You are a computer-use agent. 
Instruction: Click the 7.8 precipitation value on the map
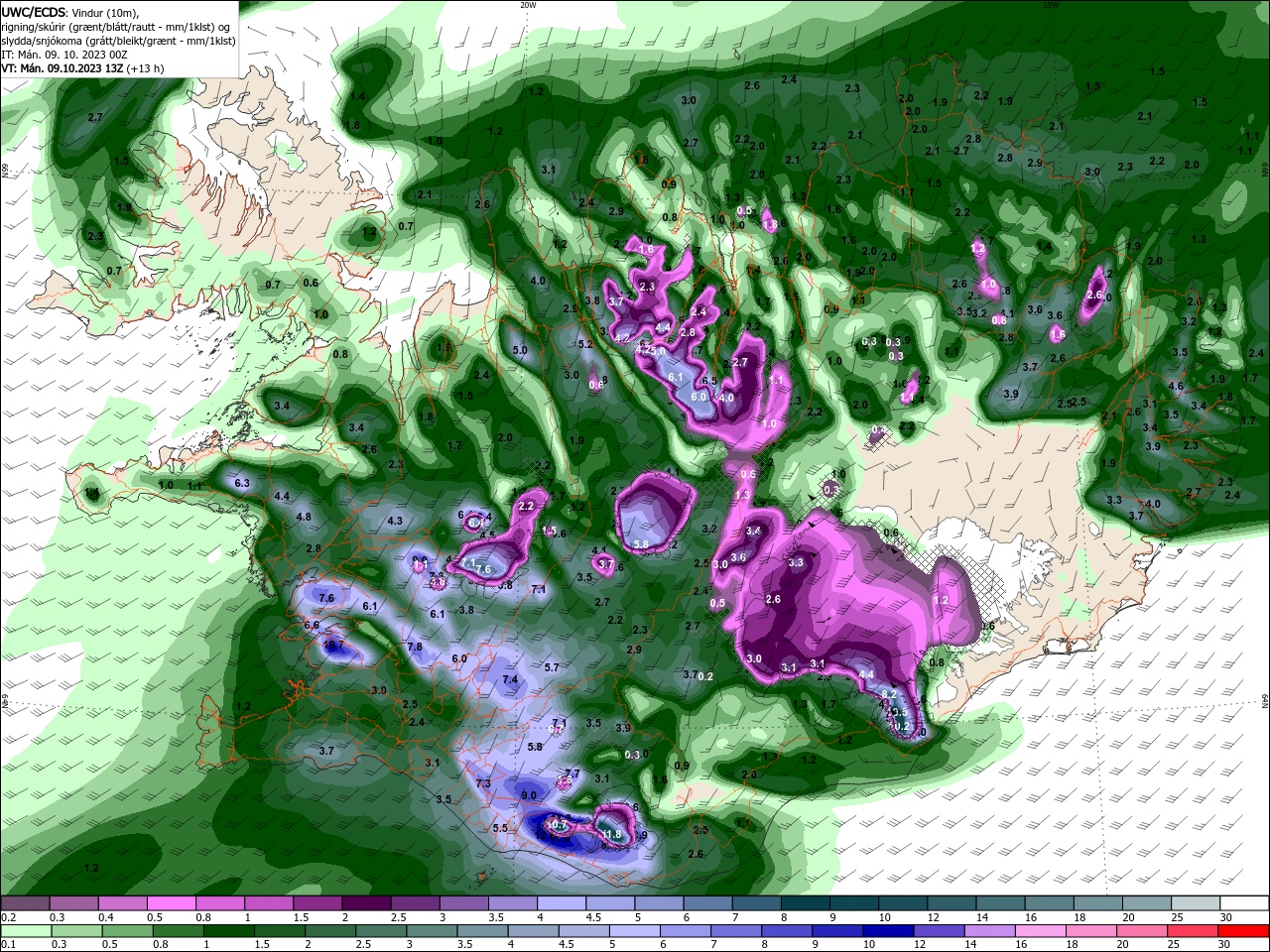coord(415,647)
